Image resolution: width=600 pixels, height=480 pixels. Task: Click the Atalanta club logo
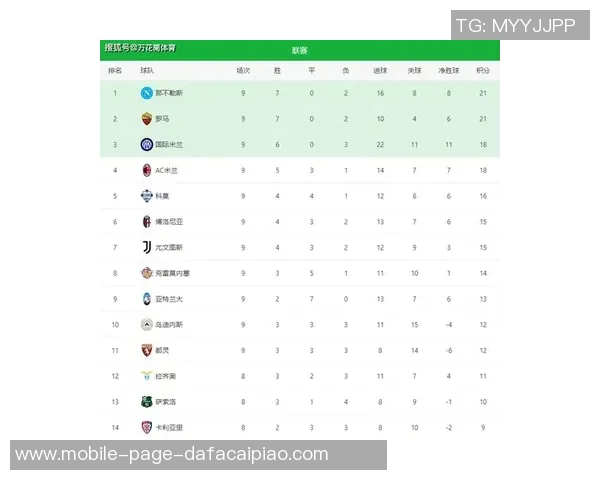tap(147, 299)
